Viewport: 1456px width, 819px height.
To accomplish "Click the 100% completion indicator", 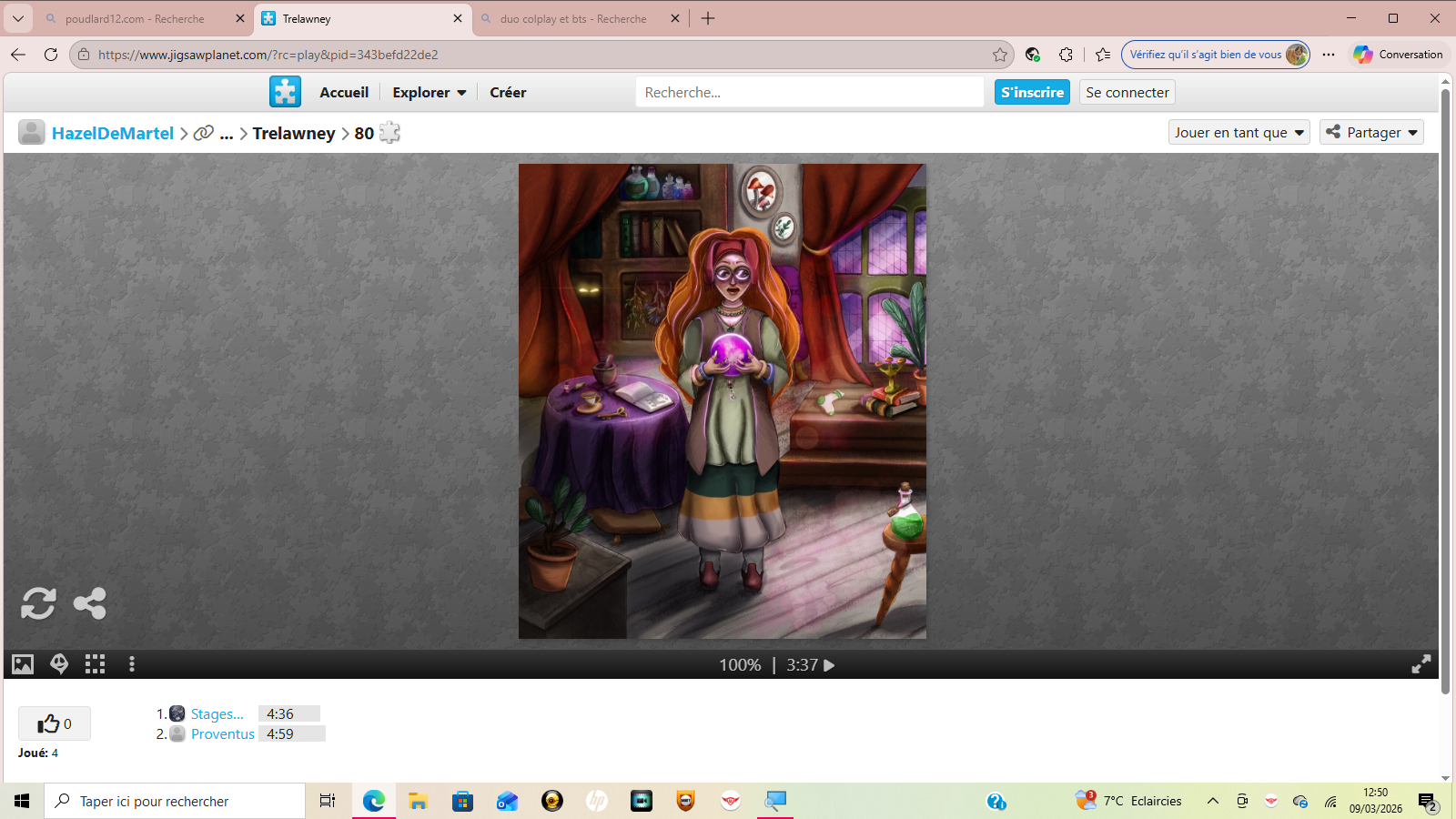I will coord(740,665).
